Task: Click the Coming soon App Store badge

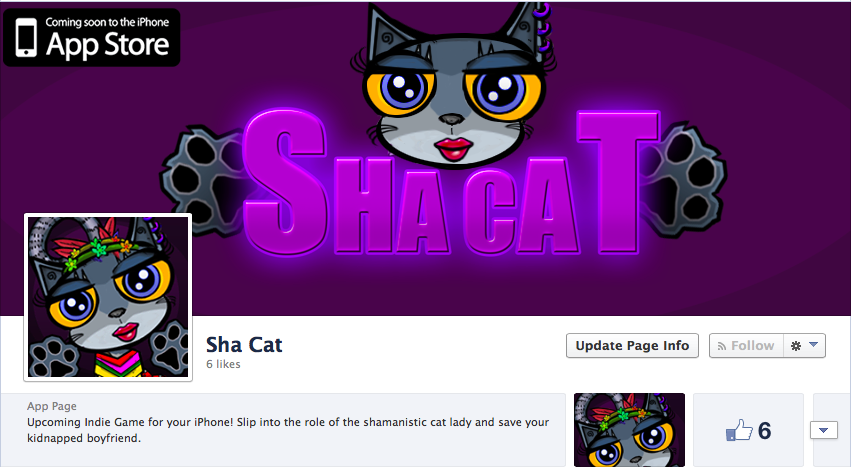Action: 92,37
